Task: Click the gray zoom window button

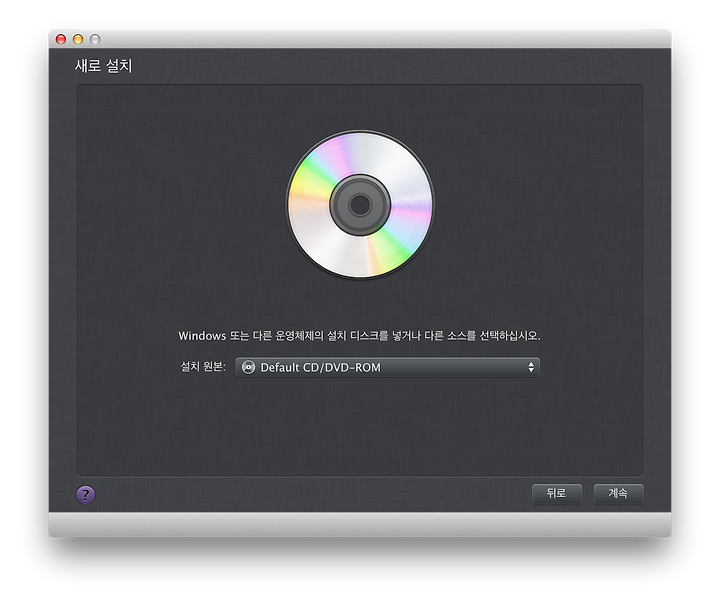Action: tap(95, 39)
